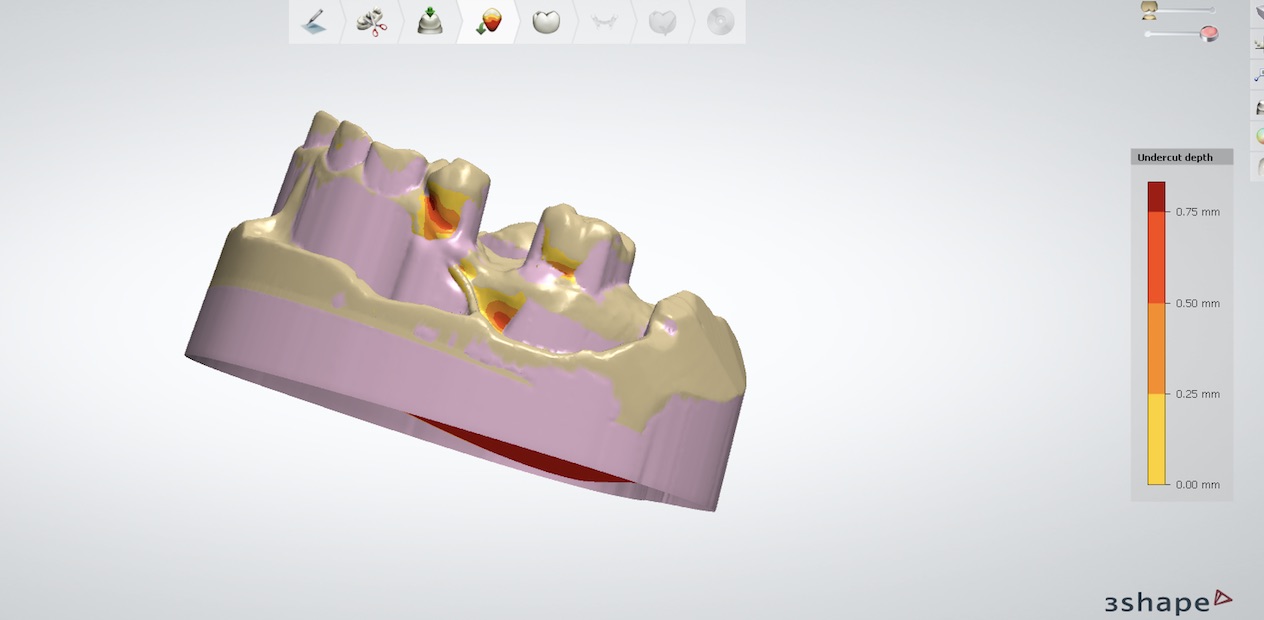Click the faded anatomy tooth step icon
The height and width of the screenshot is (620, 1264).
[662, 20]
